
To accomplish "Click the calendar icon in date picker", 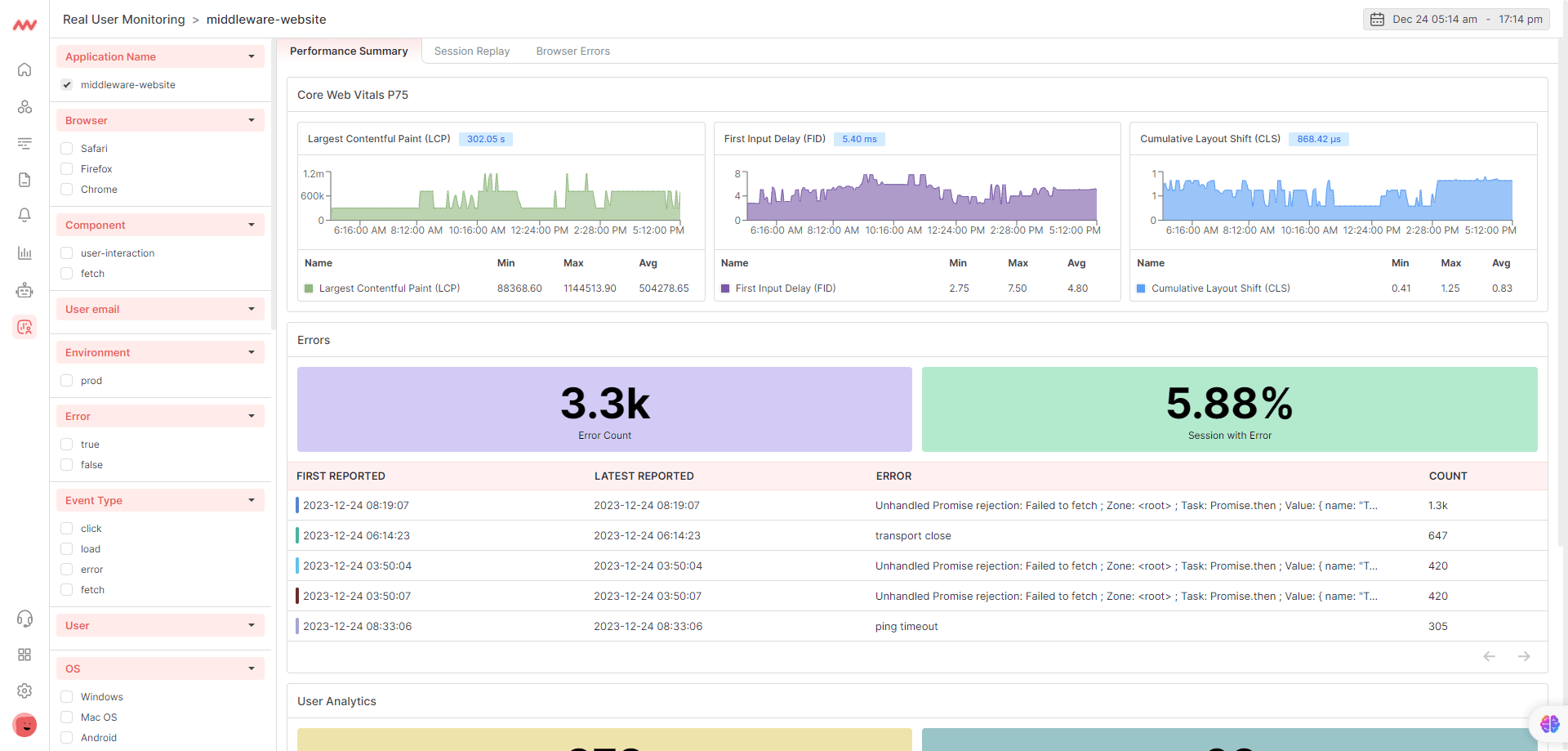I will (1377, 20).
